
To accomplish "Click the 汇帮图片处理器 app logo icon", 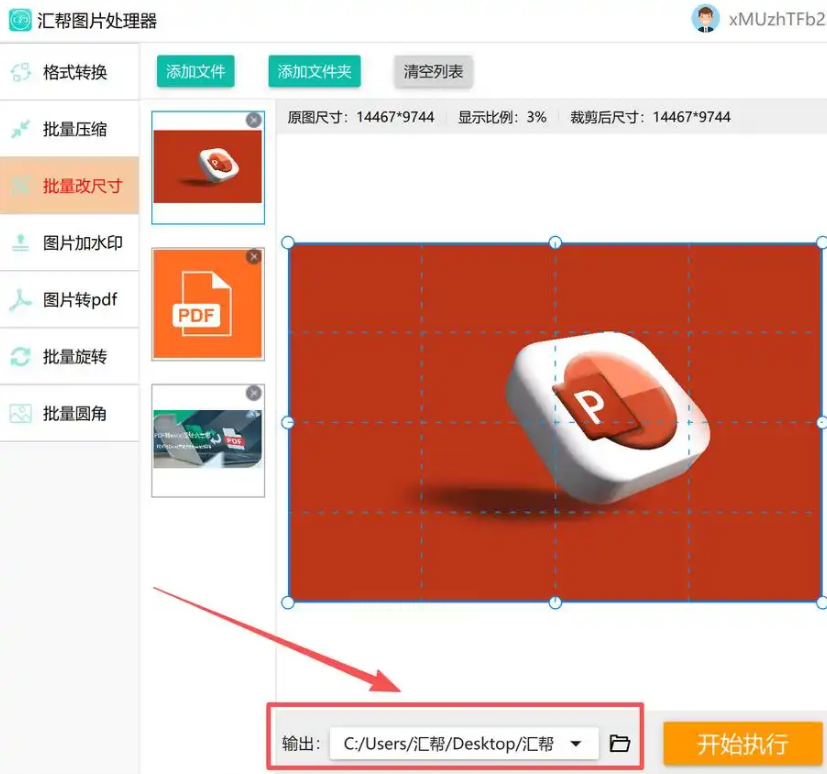I will 20,21.
